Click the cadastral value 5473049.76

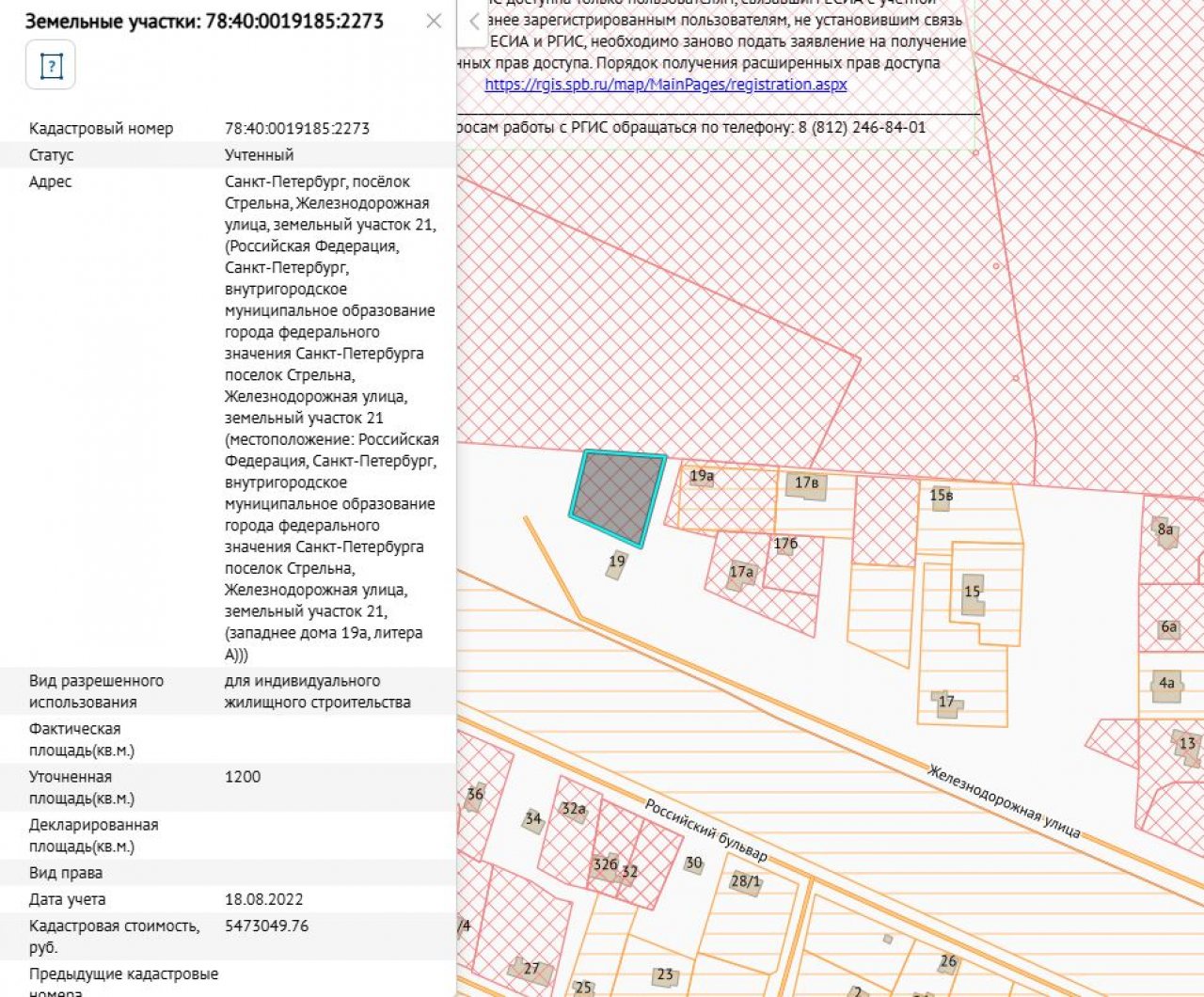[266, 926]
